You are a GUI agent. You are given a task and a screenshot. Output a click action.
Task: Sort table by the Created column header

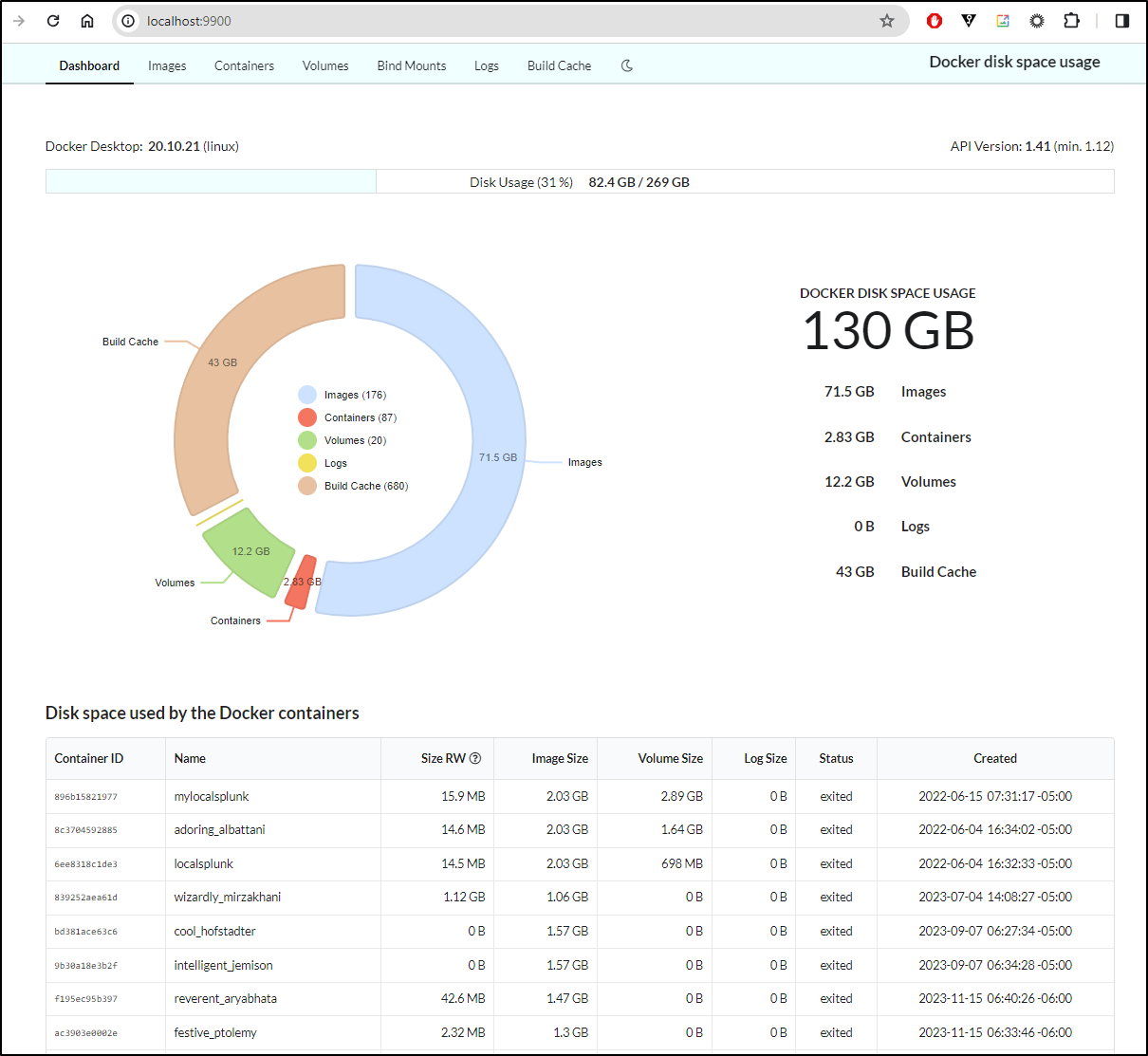995,758
